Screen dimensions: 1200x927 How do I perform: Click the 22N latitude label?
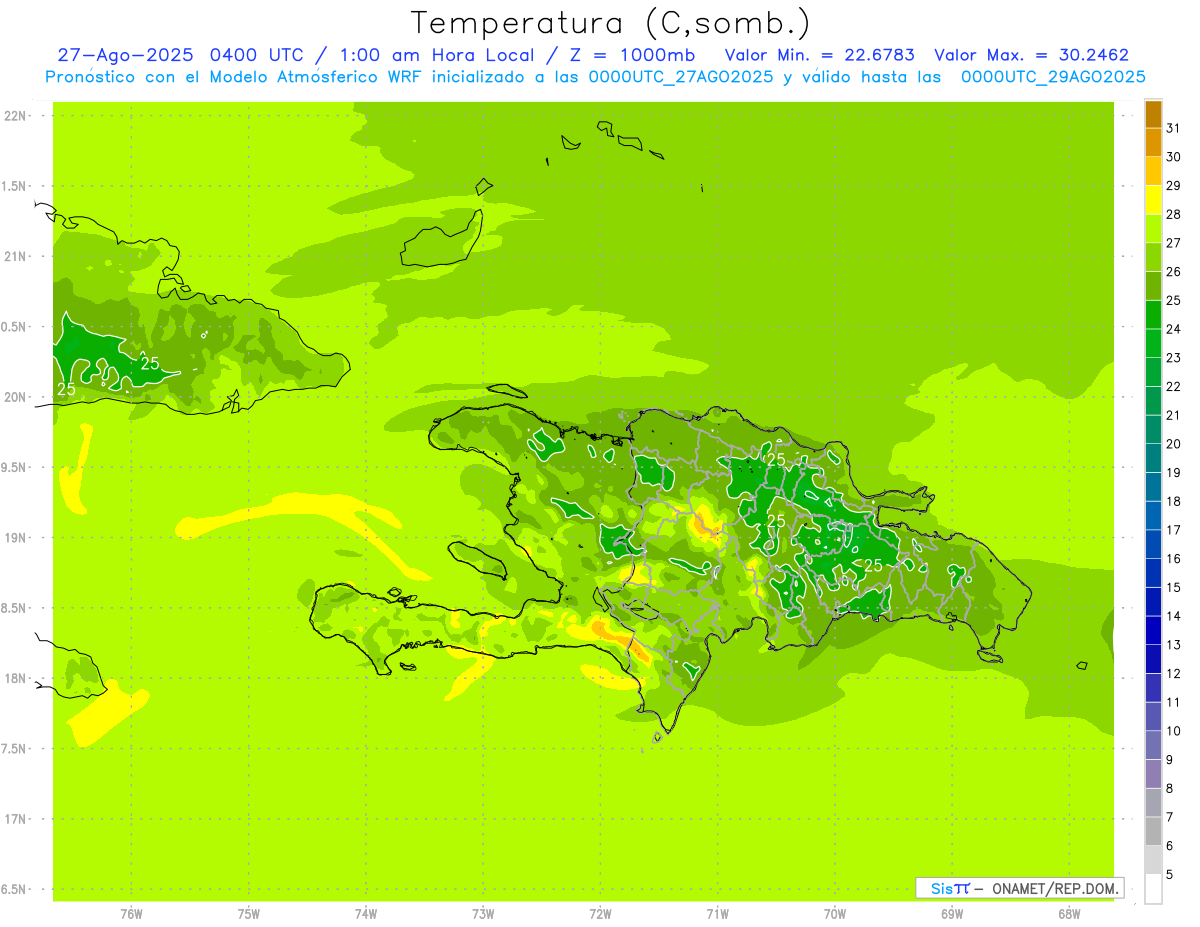point(16,116)
